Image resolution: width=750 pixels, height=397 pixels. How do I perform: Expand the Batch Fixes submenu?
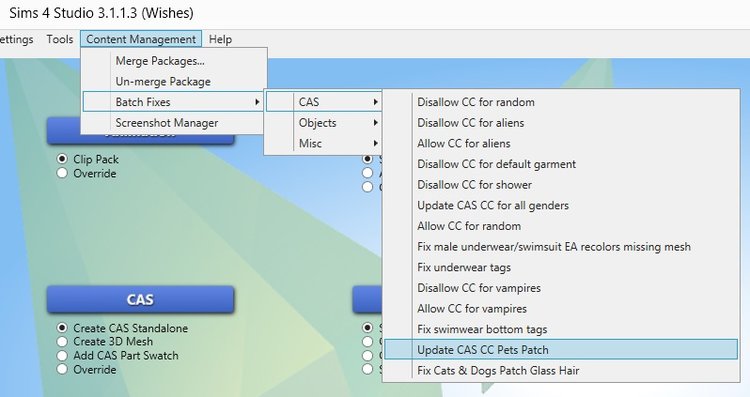click(173, 102)
